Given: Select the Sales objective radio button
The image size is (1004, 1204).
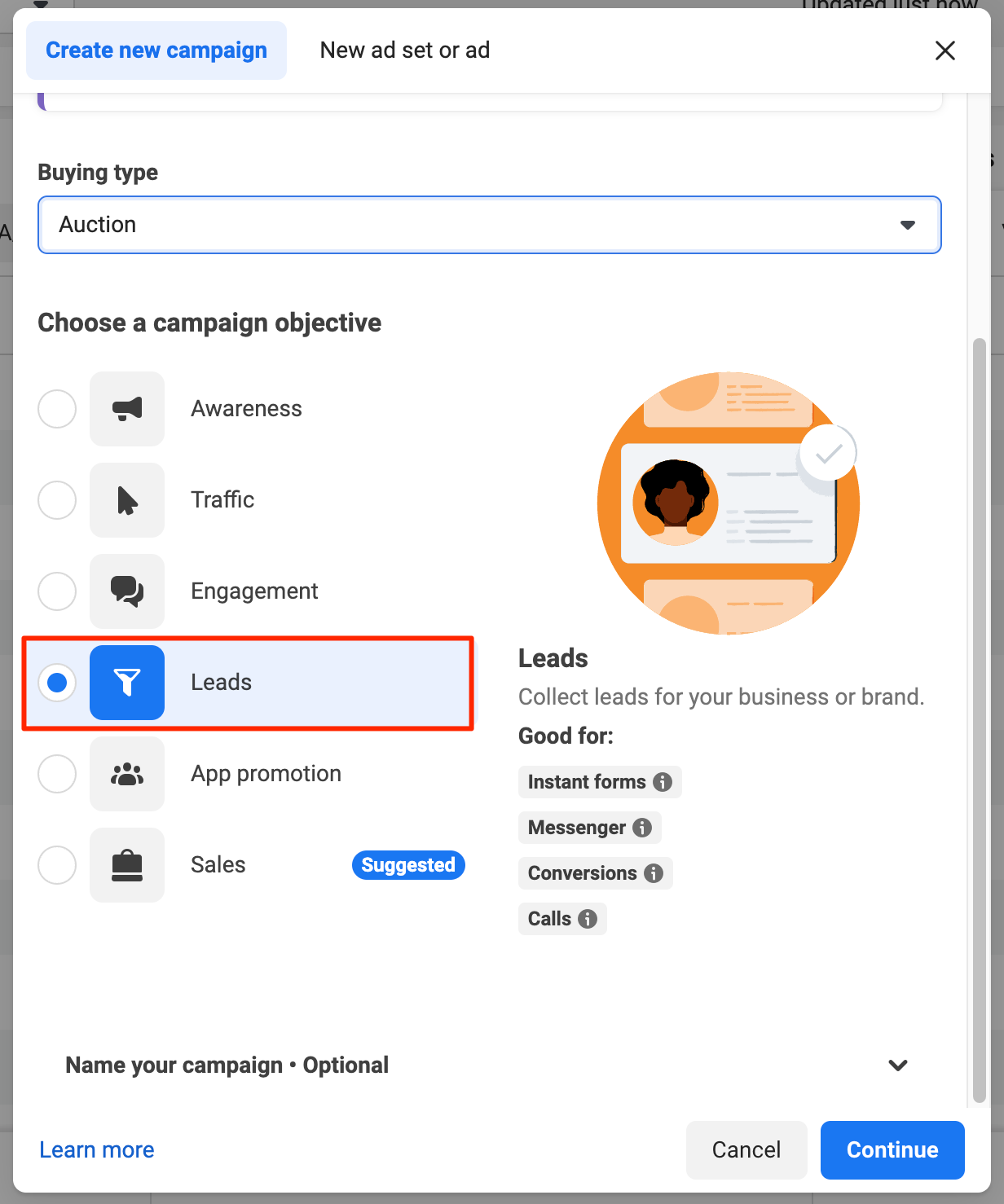Looking at the screenshot, I should pyautogui.click(x=56, y=865).
